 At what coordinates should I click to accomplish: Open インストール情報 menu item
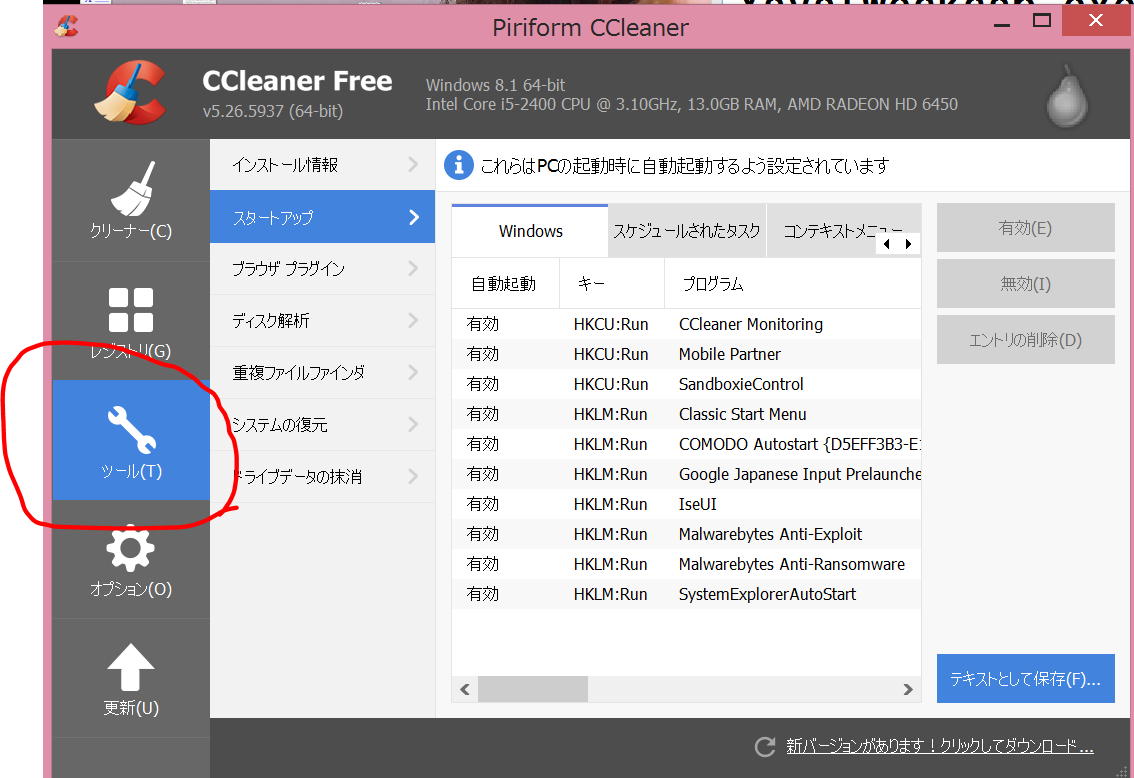click(x=323, y=165)
